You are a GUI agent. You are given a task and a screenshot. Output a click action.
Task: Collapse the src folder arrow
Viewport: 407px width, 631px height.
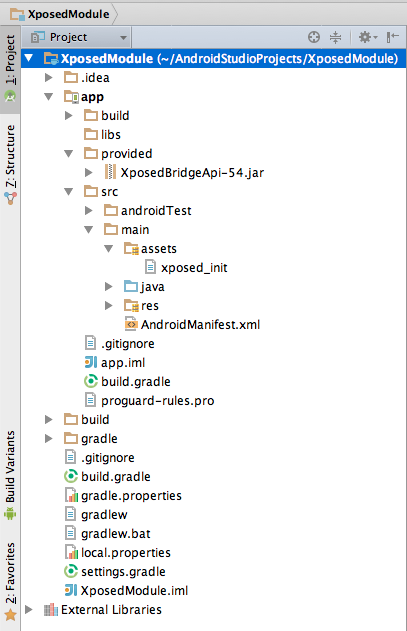click(68, 192)
